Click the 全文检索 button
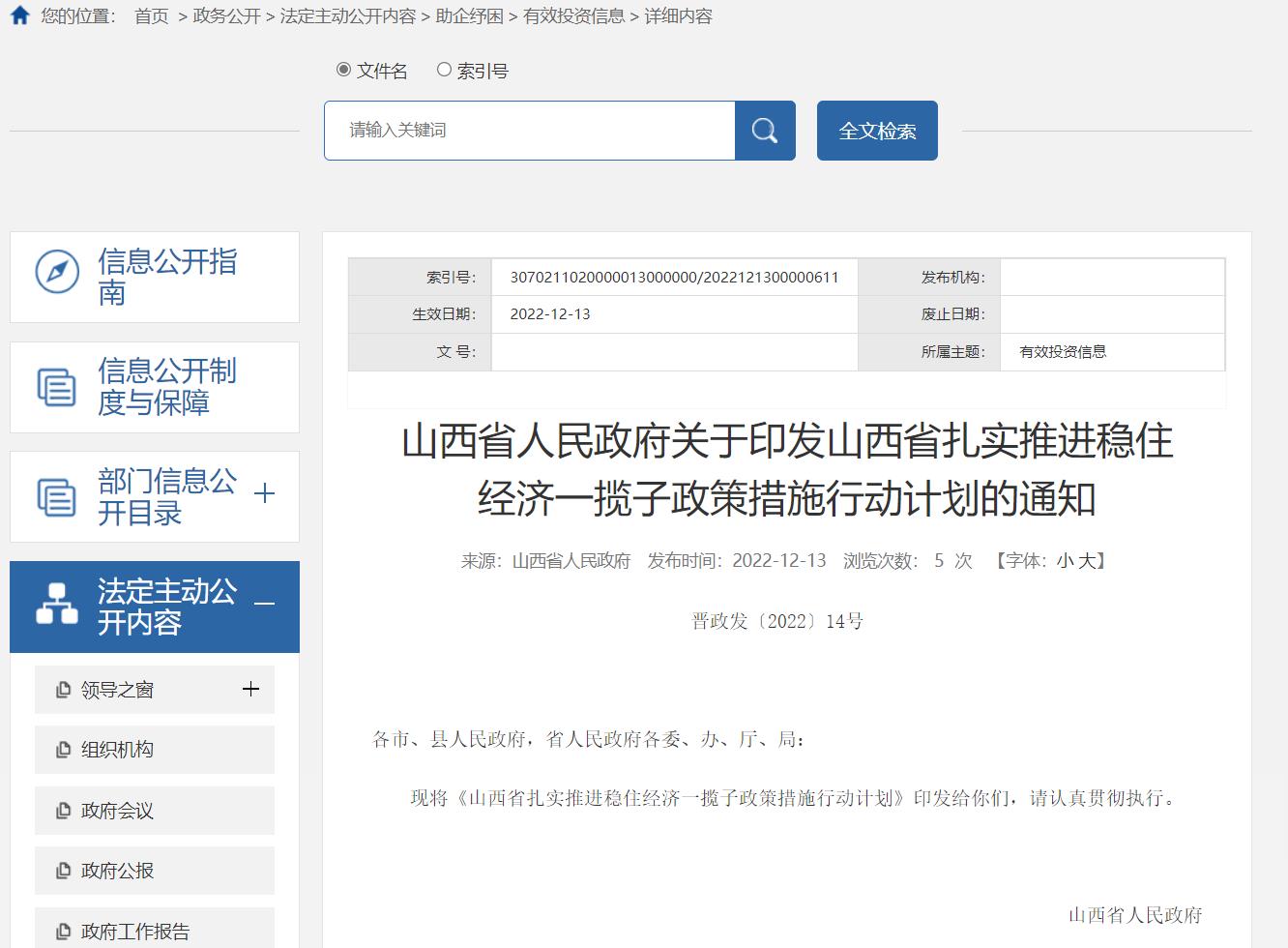Screen dimensions: 1288x948 coord(877,131)
